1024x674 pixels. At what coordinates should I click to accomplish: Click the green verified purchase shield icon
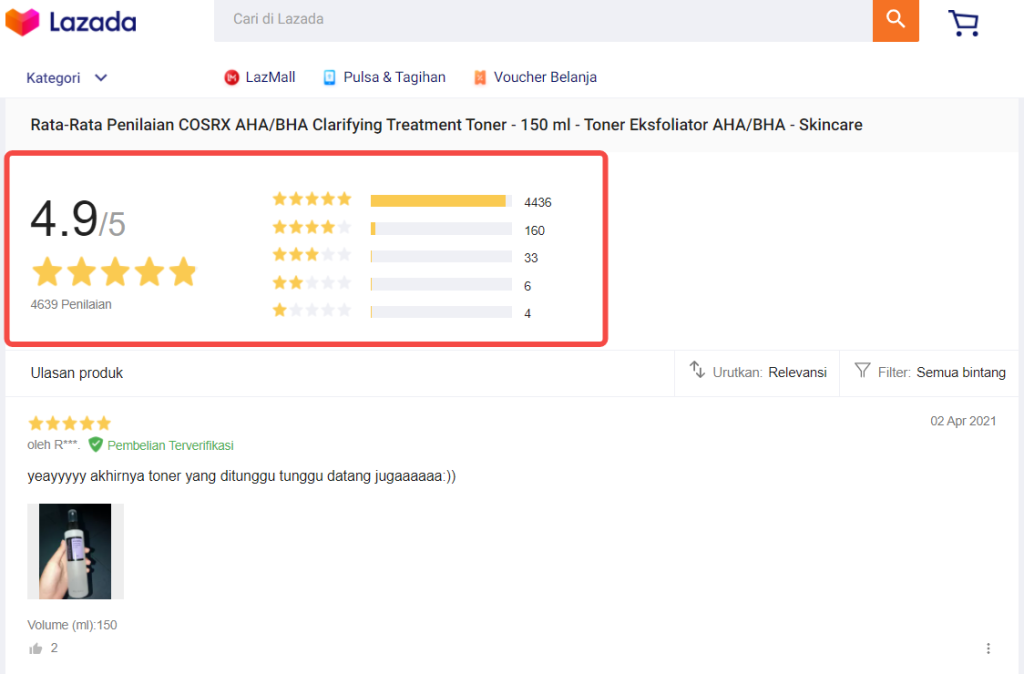point(95,445)
